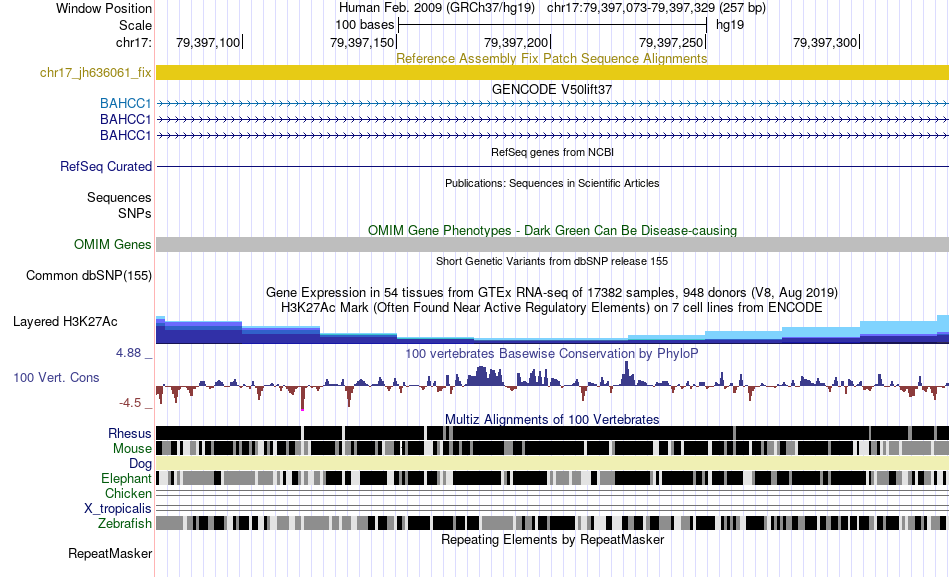This screenshot has width=950, height=577.
Task: Click the GENCODE V50lift37 track title
Action: 552,90
